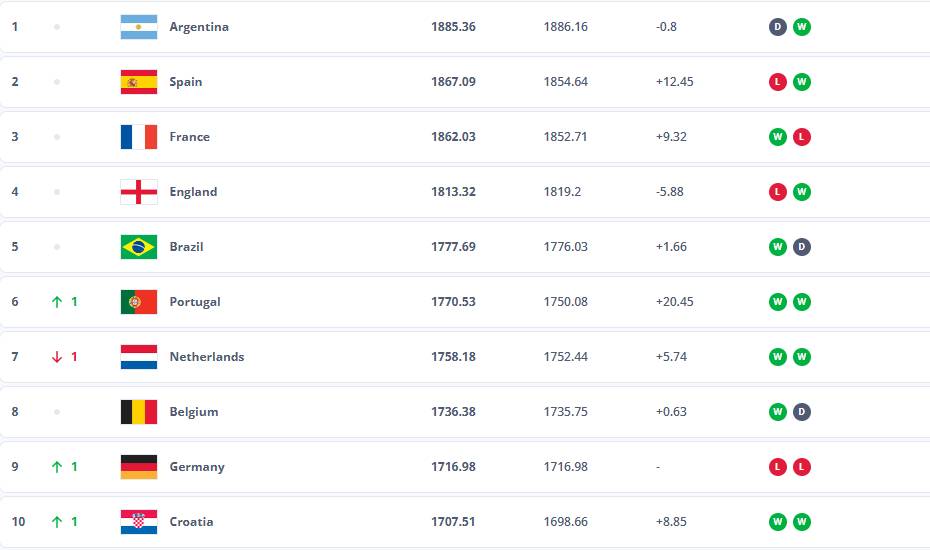
Task: Click the Spain flag icon
Action: 139,82
